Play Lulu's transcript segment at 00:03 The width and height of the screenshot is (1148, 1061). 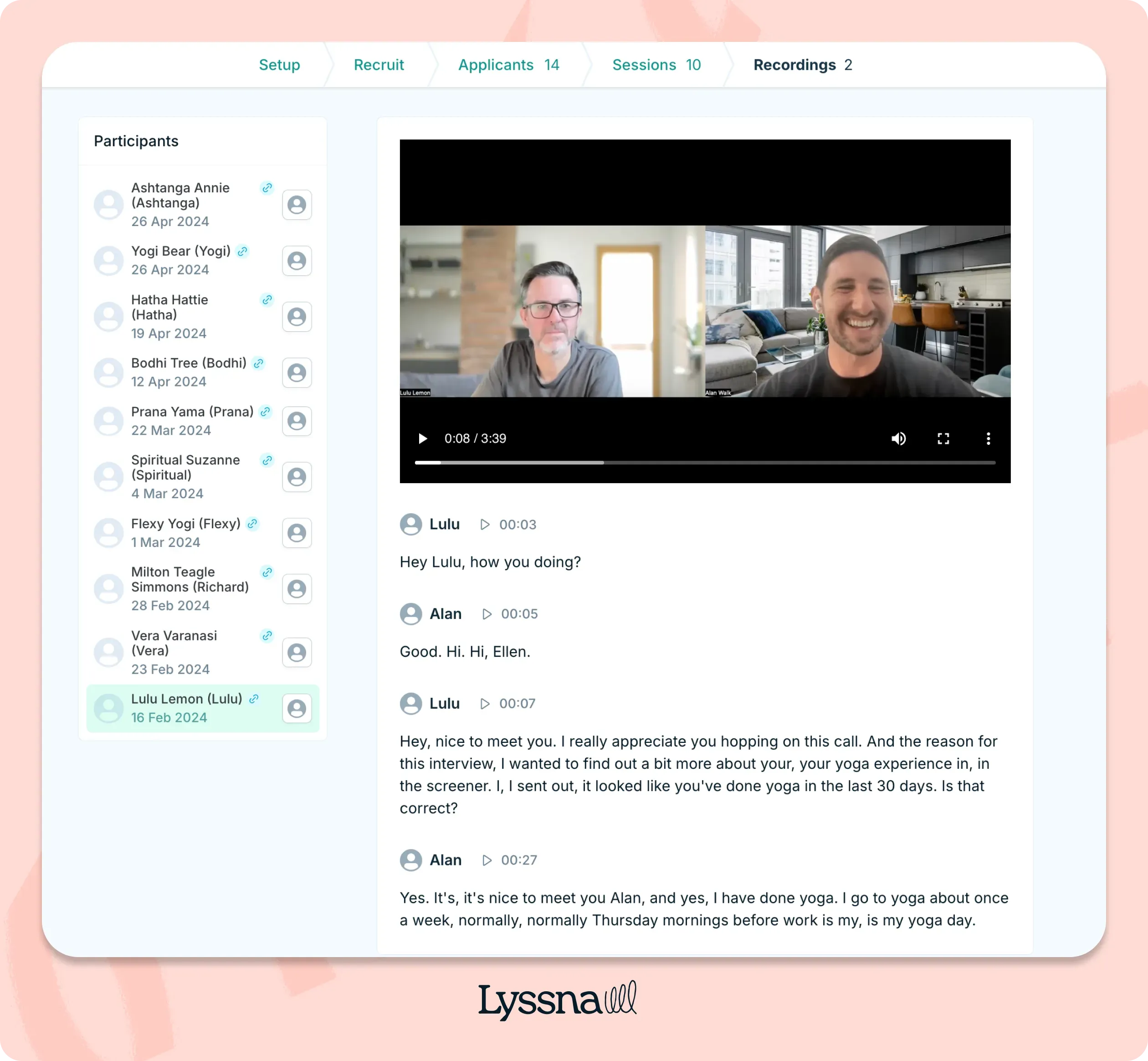pos(485,524)
